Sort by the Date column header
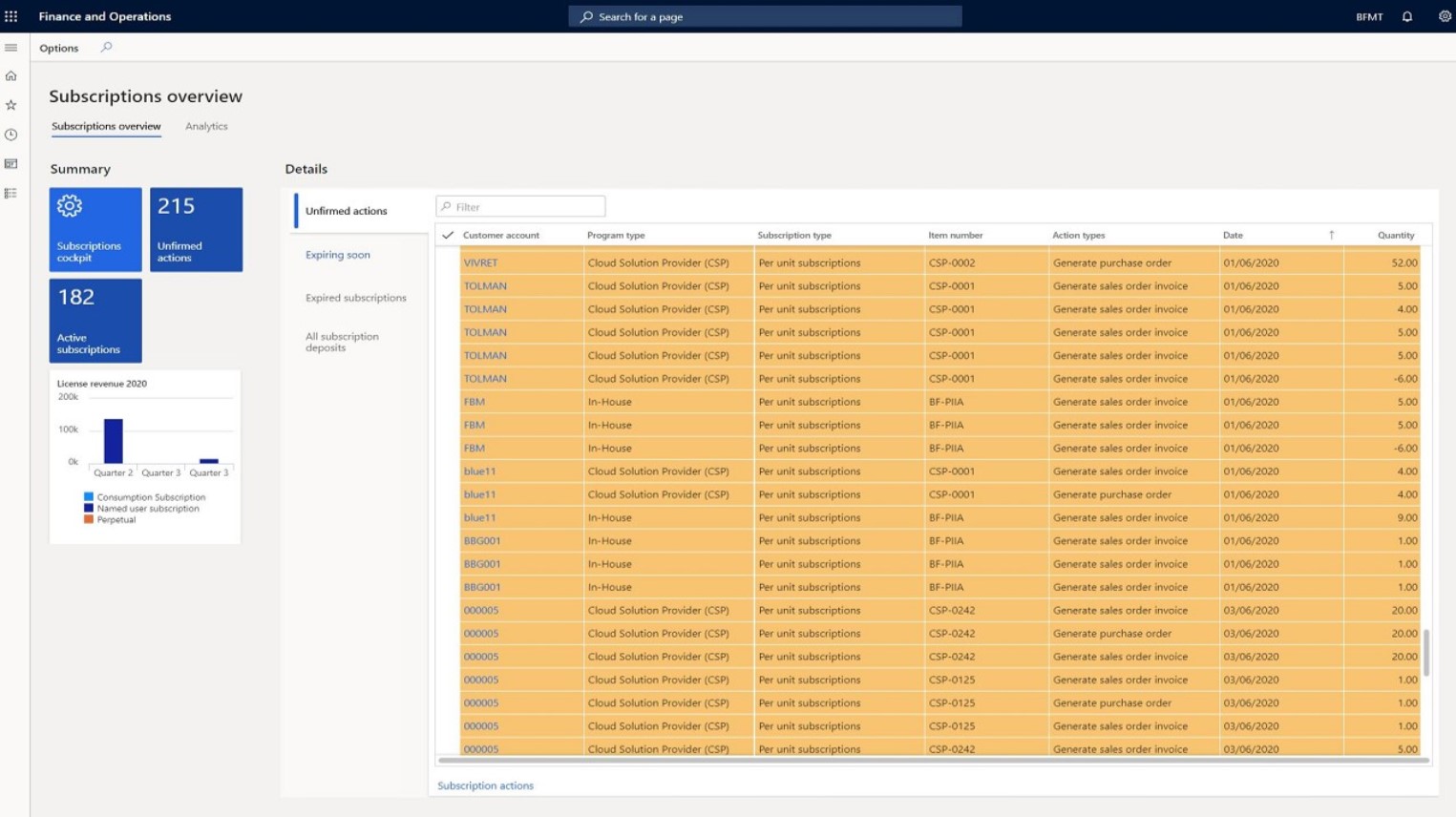 [x=1233, y=235]
